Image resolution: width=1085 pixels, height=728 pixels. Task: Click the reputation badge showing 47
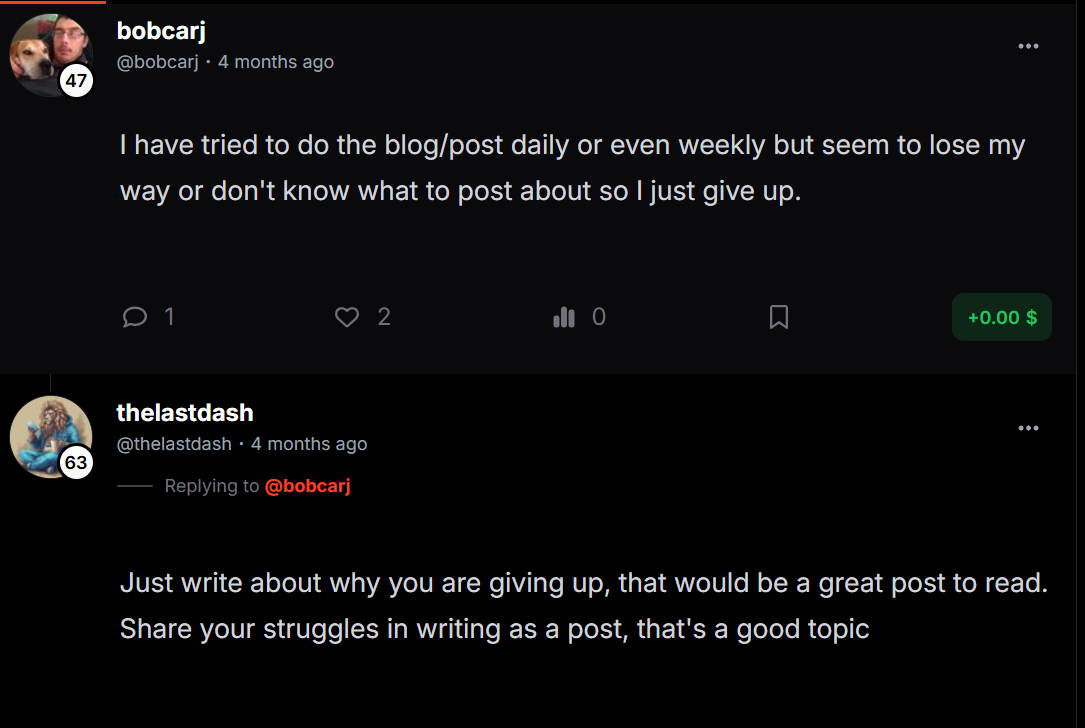click(x=77, y=81)
